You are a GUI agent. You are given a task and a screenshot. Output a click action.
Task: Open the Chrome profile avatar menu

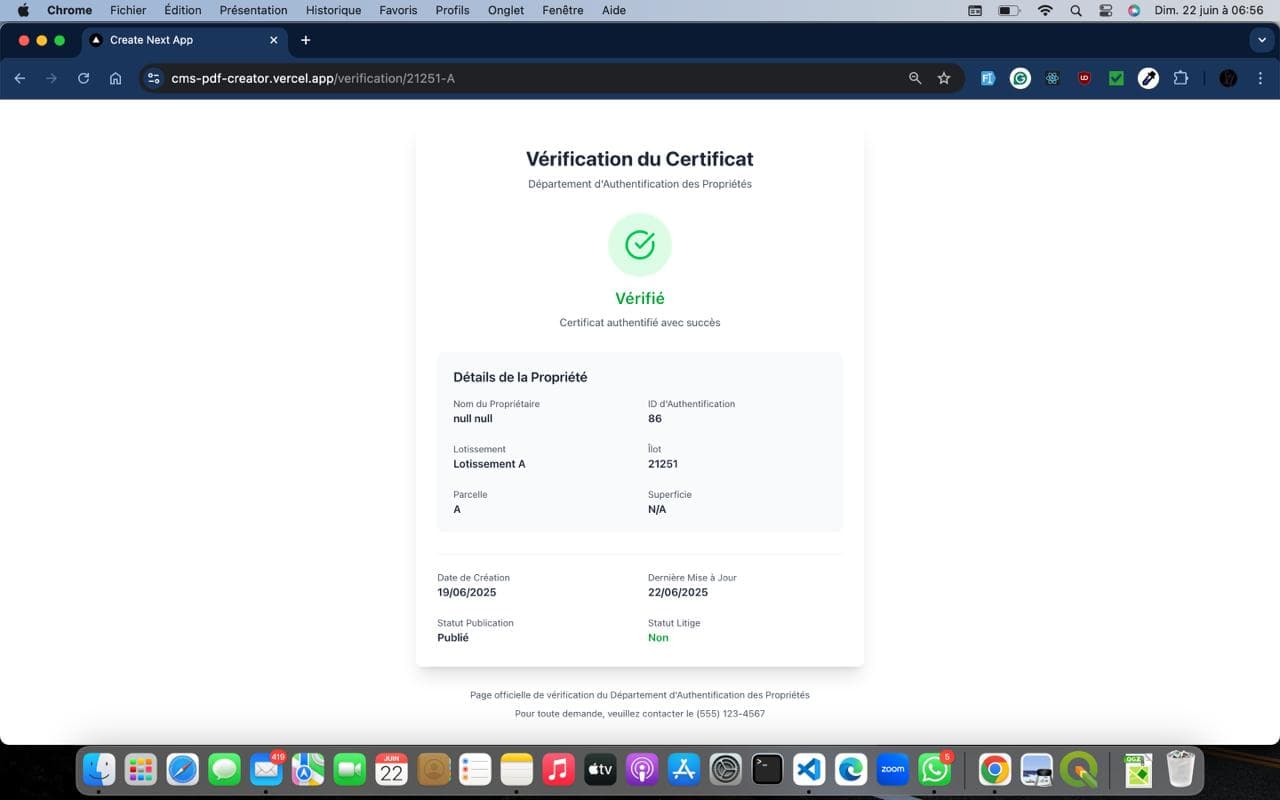point(1228,78)
